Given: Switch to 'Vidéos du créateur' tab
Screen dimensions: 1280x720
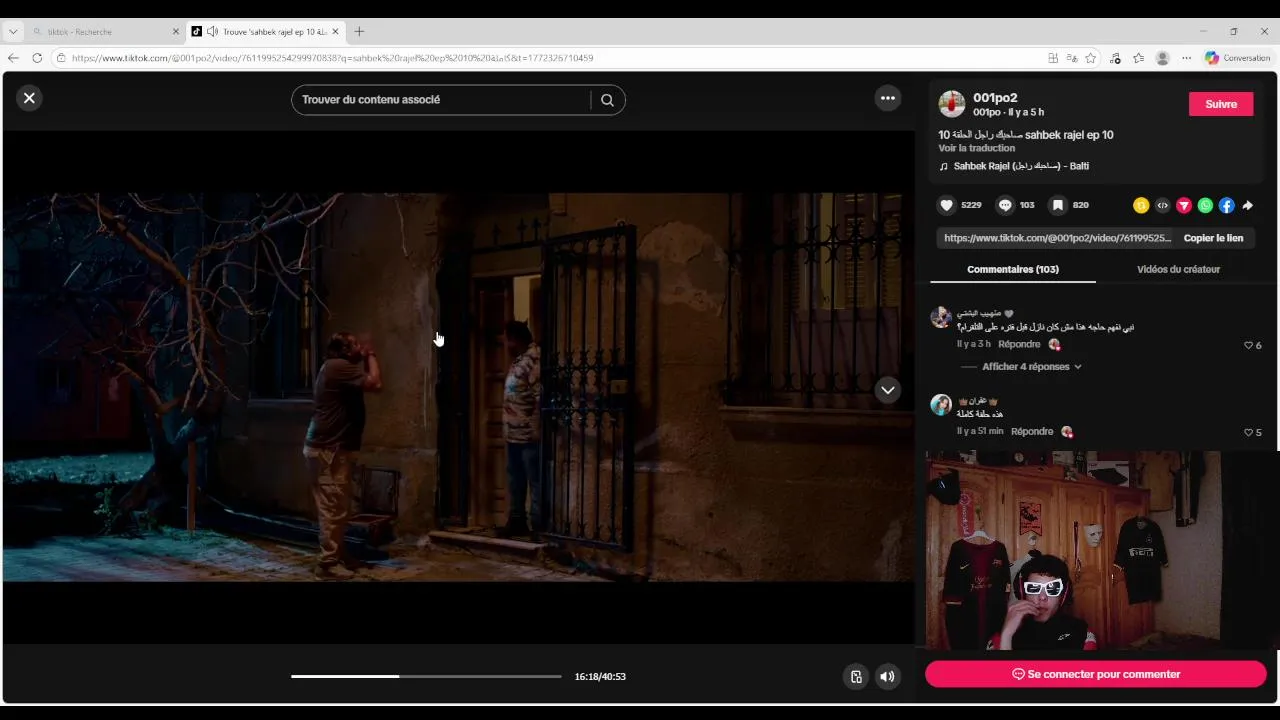Looking at the screenshot, I should [x=1178, y=269].
